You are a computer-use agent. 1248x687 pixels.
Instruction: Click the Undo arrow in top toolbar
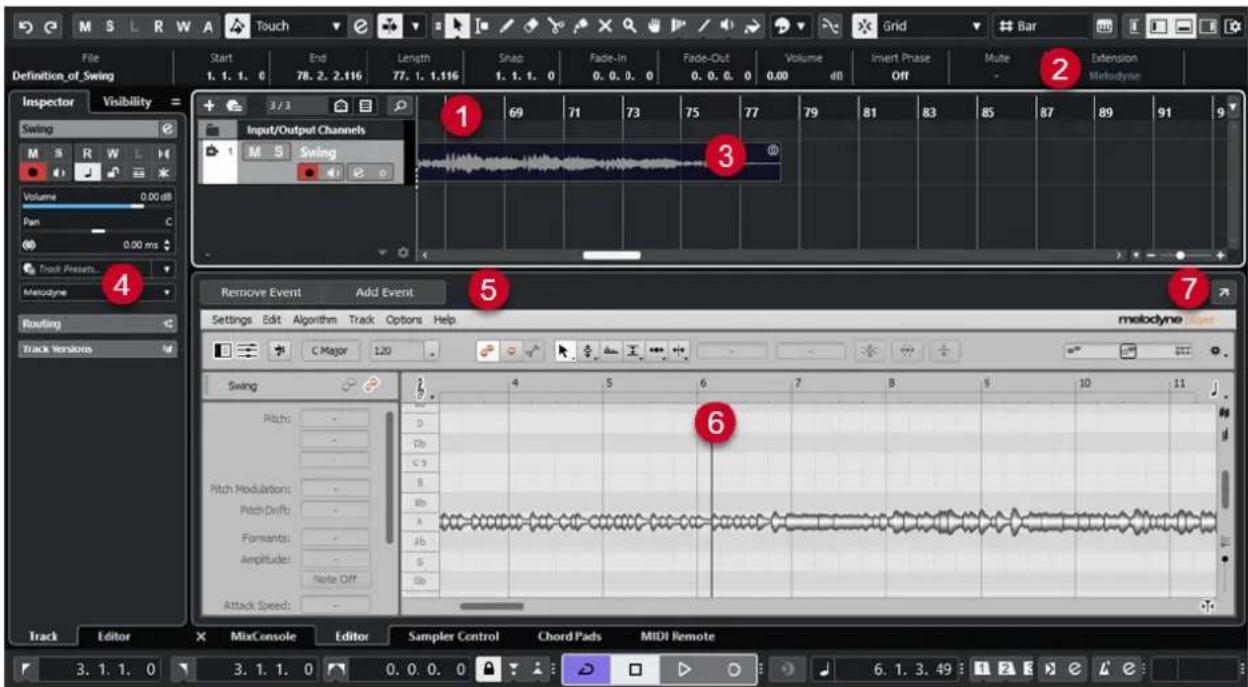pos(25,25)
